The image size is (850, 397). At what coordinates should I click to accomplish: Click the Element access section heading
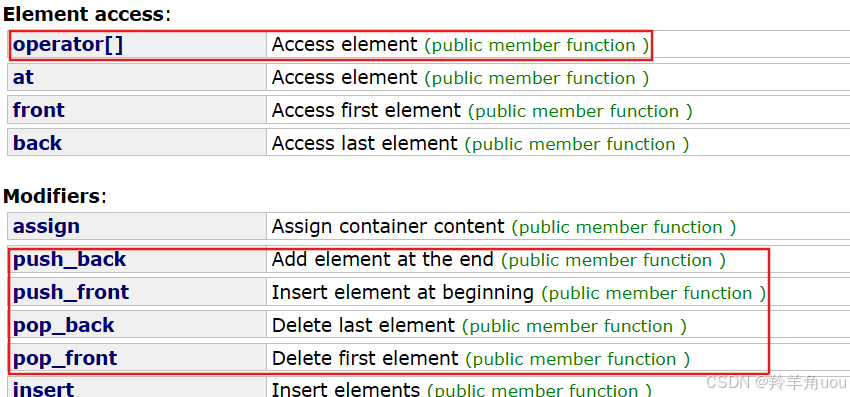pos(87,14)
